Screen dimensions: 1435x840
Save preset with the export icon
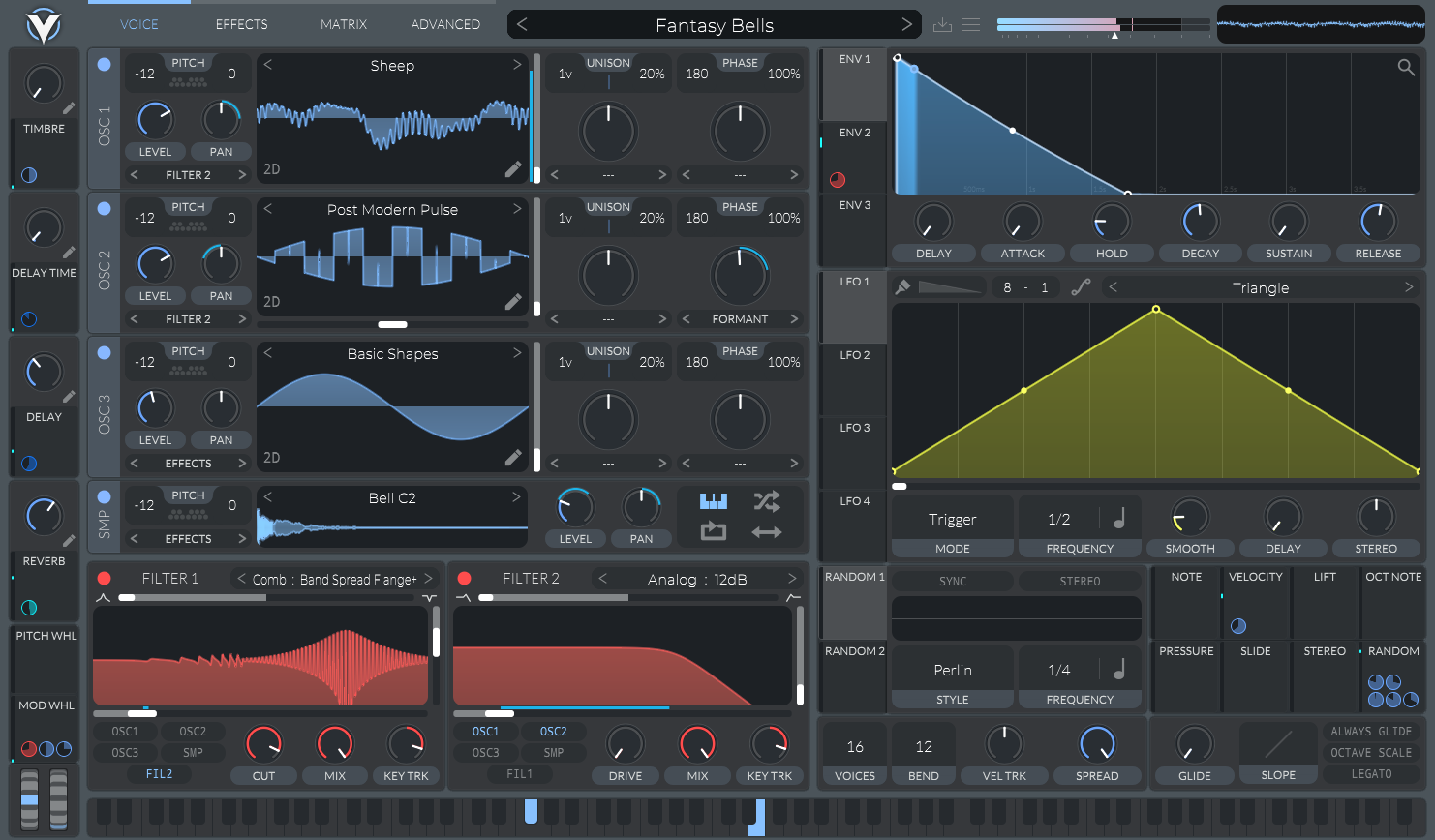tap(942, 25)
